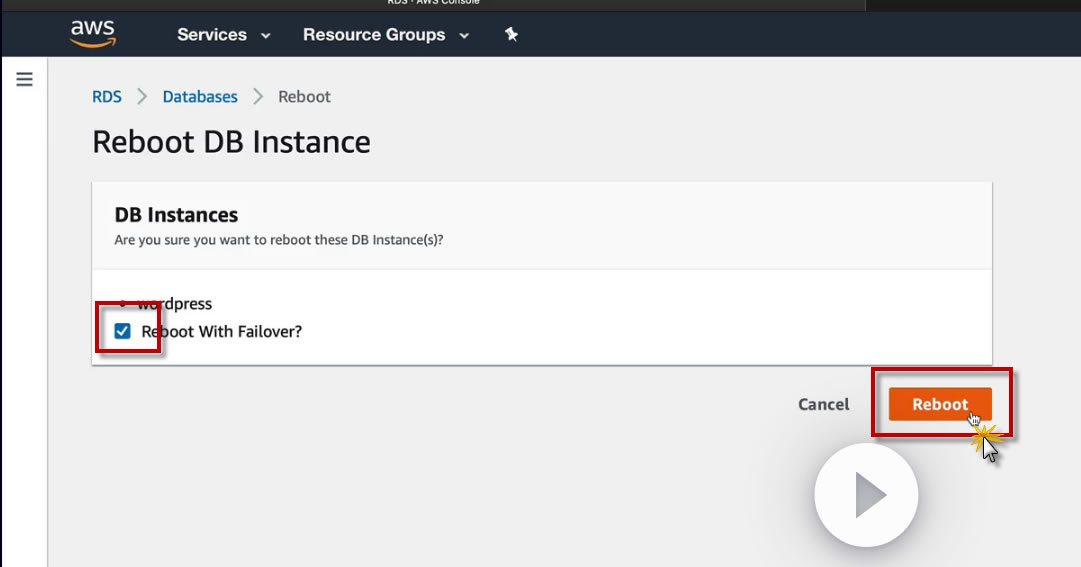Expand the Resource Groups dropdown chevron
Image resolution: width=1081 pixels, height=567 pixels.
tap(464, 35)
